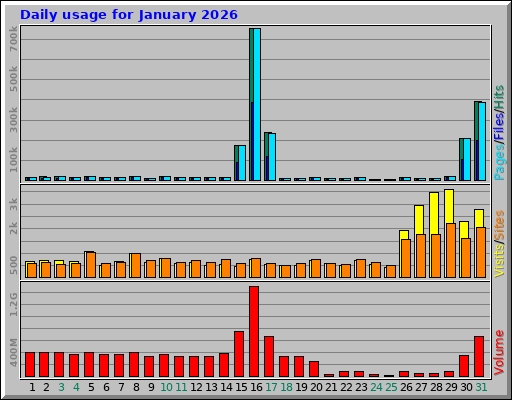
Task: Select the yellow visits bar for day 29
Action: (x=449, y=206)
